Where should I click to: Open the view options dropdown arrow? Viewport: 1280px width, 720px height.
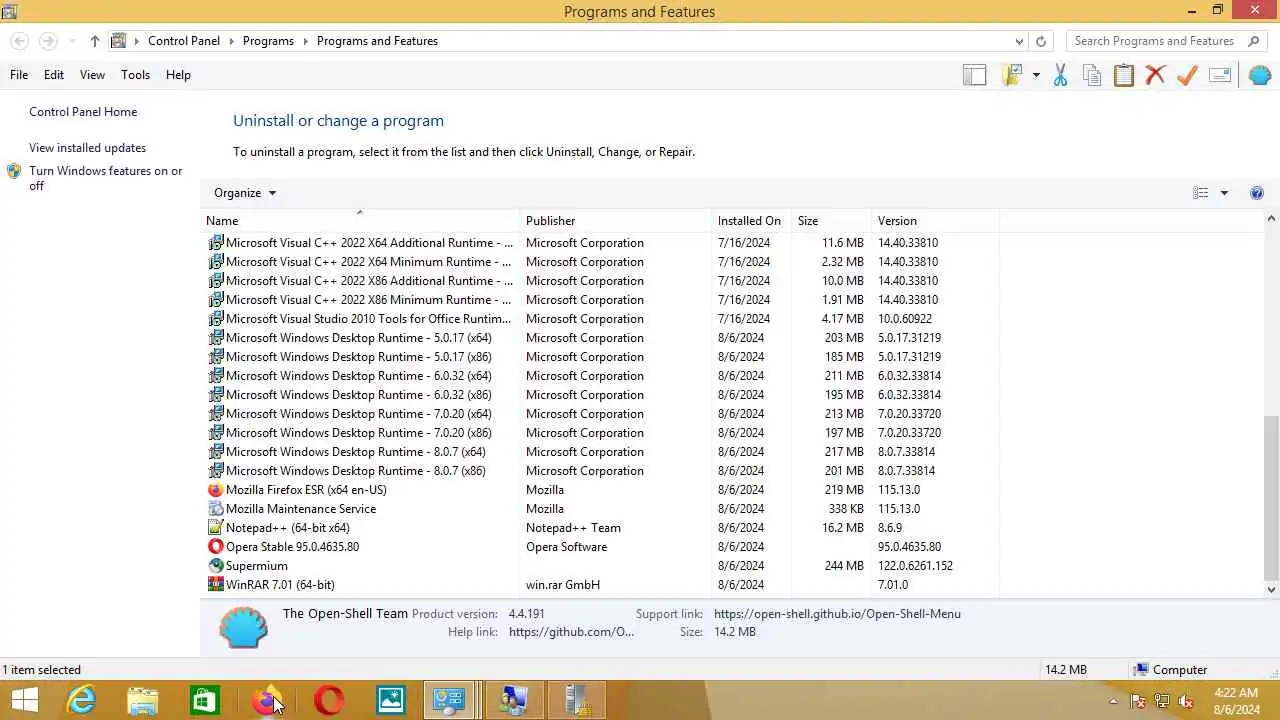[1224, 193]
